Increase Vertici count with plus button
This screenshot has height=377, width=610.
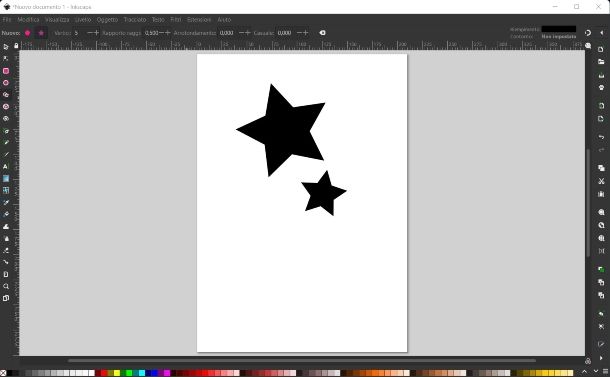(96, 33)
